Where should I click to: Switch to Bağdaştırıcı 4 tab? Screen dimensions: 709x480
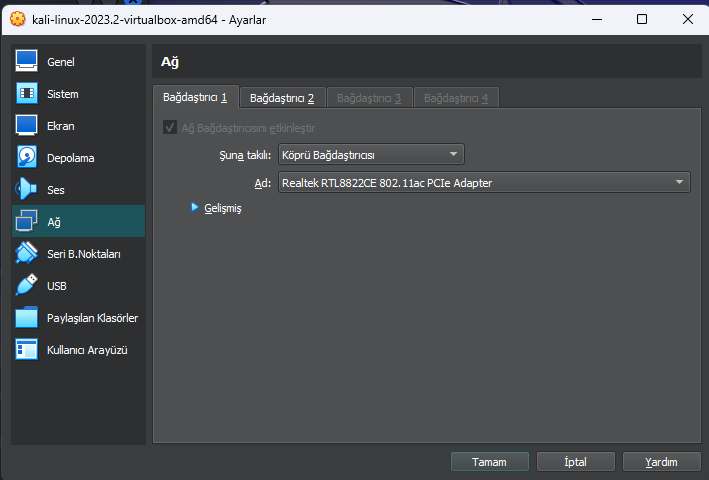[456, 98]
